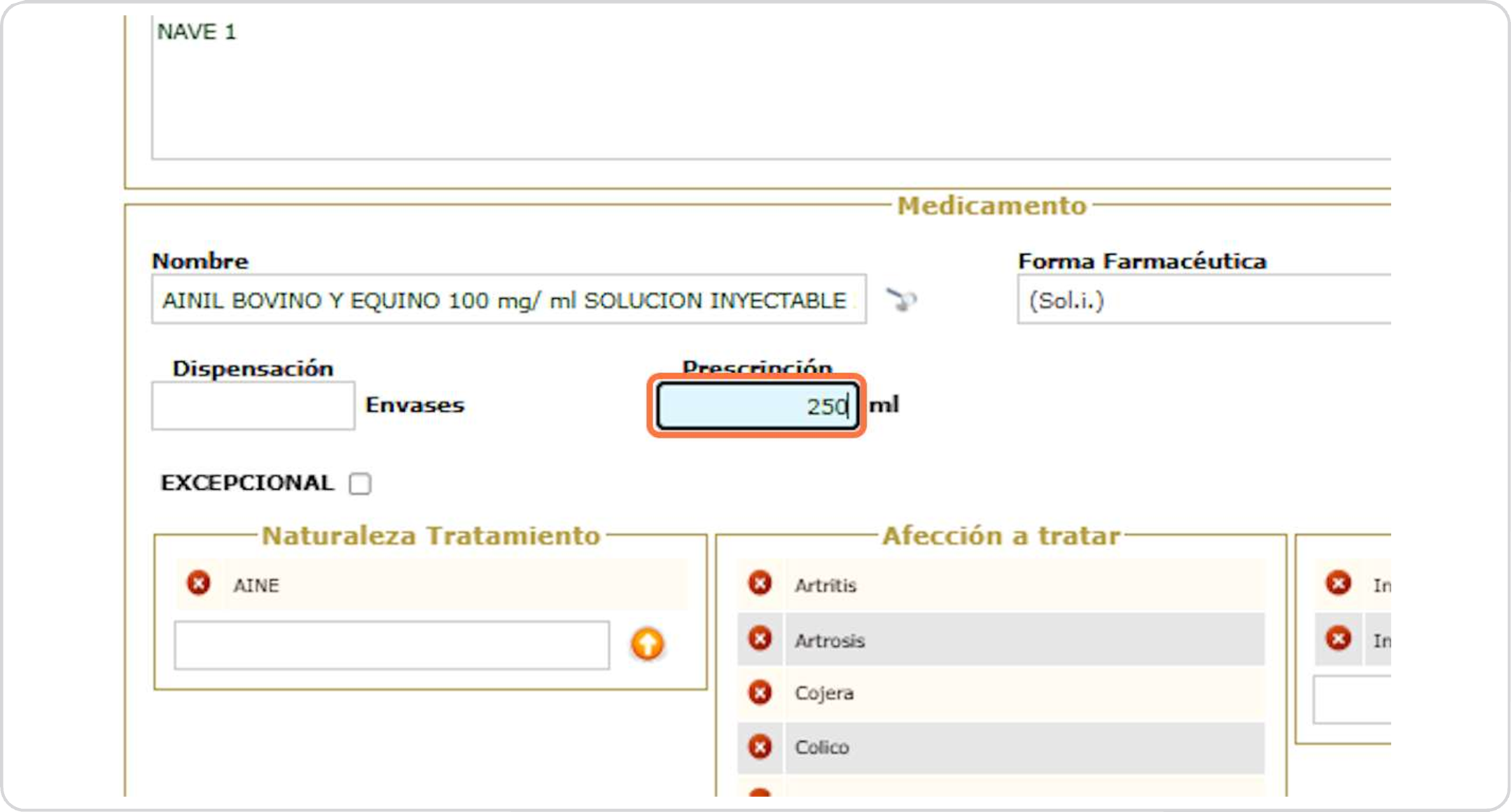Click the empty input in the rightmost panel
Viewport: 1511px width, 812px height.
pyautogui.click(x=1353, y=699)
